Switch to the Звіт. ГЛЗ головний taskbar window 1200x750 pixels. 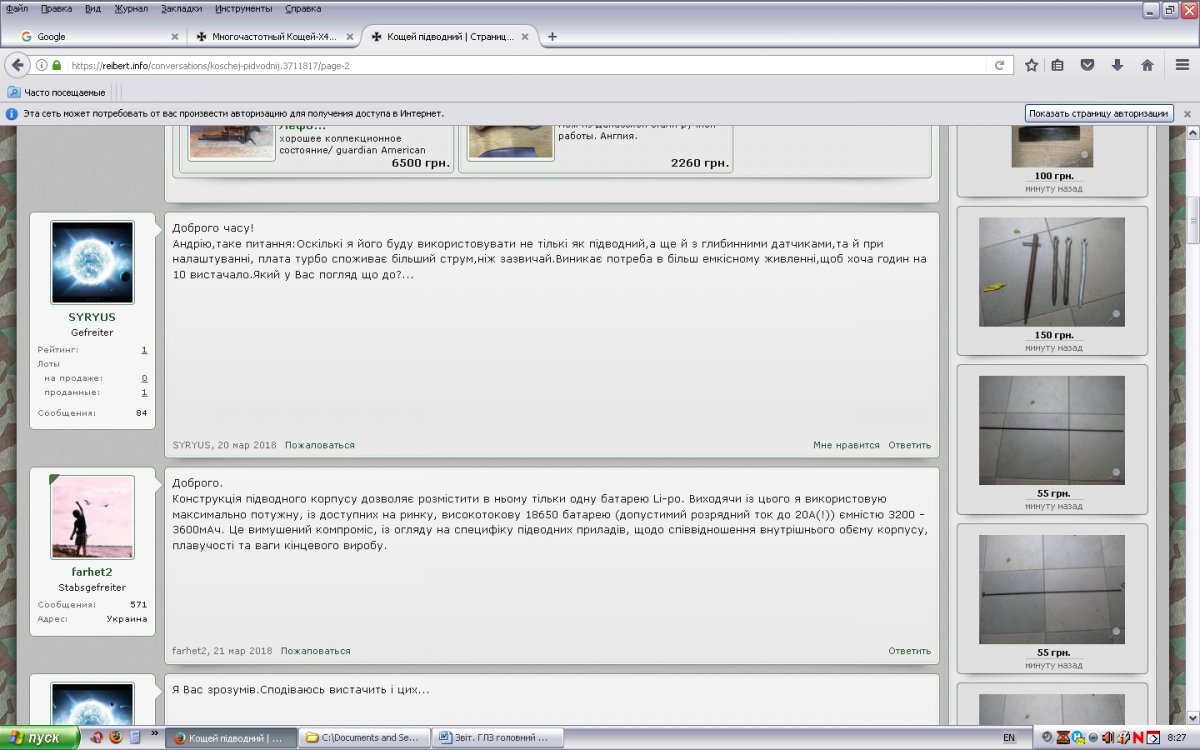pos(500,738)
